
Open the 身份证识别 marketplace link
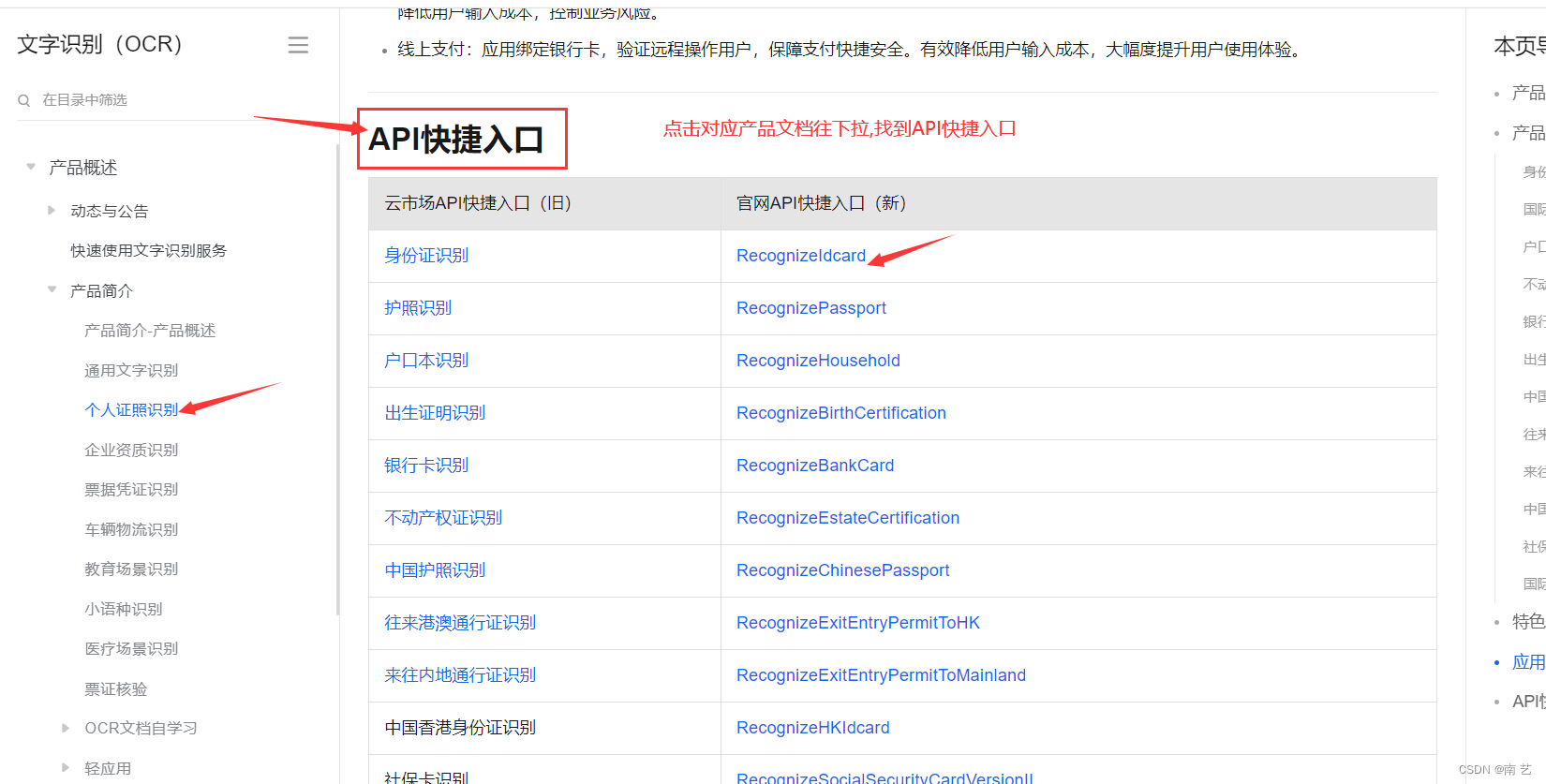pos(426,256)
